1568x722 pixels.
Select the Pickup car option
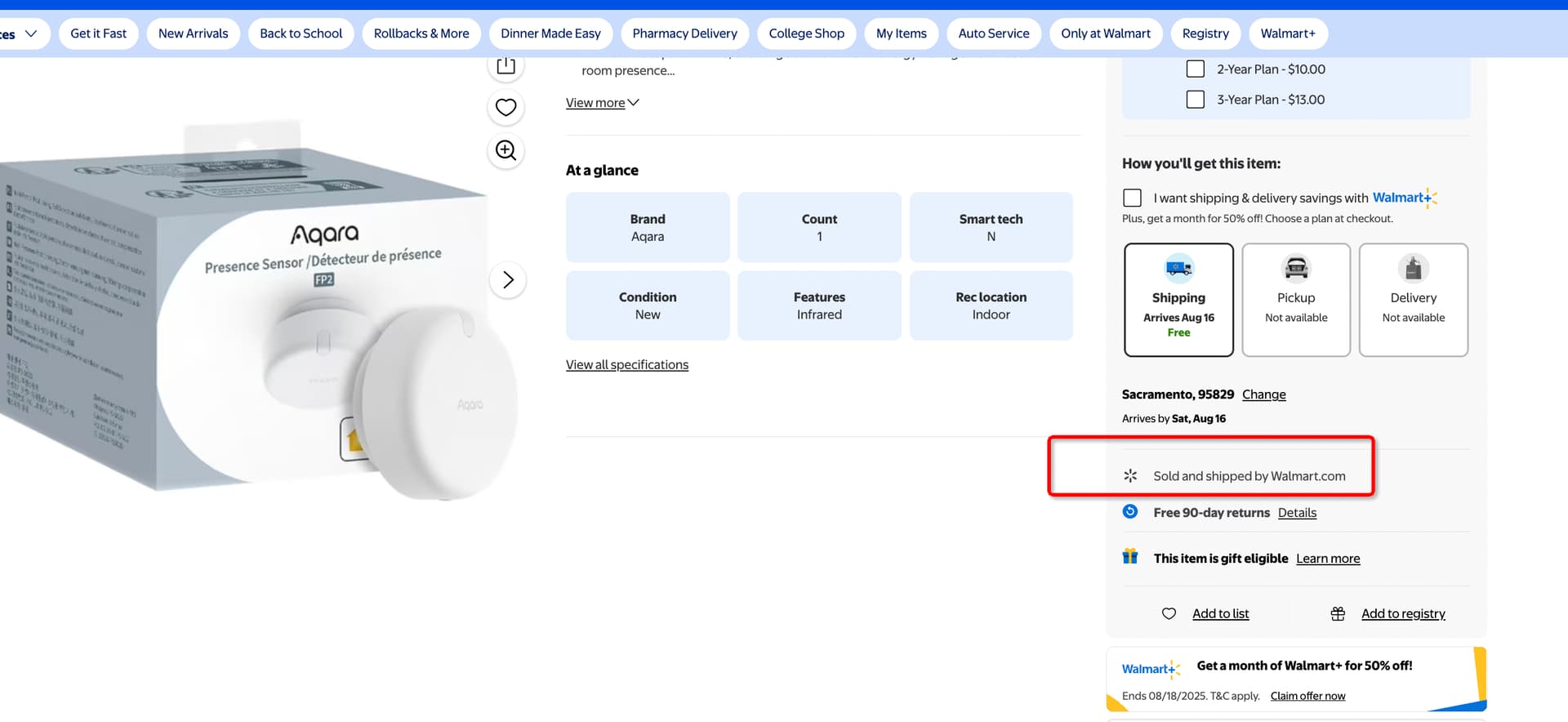[1295, 300]
